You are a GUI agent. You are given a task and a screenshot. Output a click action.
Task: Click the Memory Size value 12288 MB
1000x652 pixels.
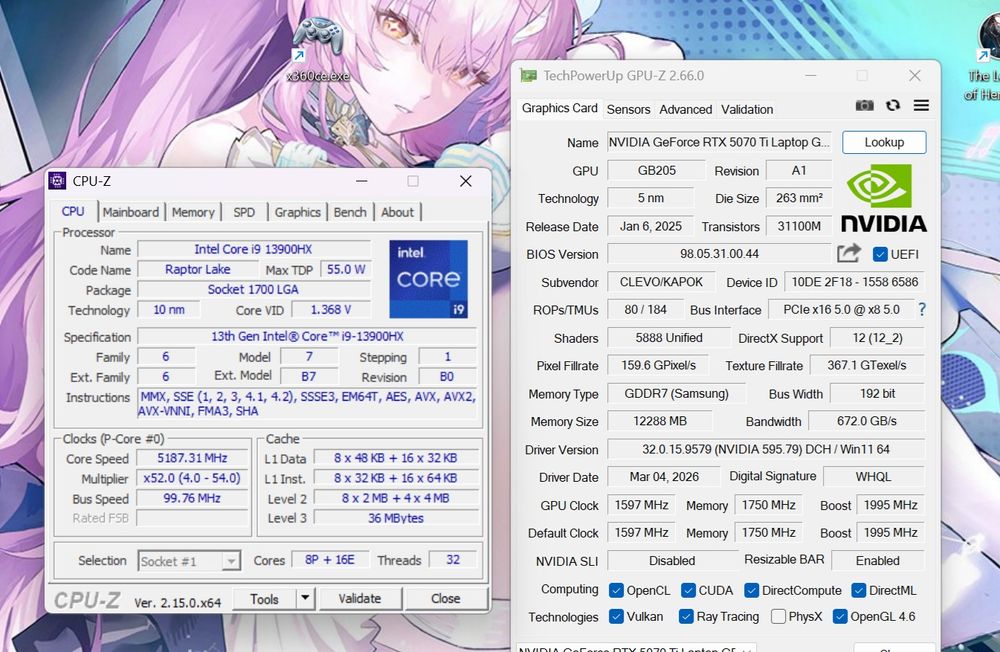659,421
